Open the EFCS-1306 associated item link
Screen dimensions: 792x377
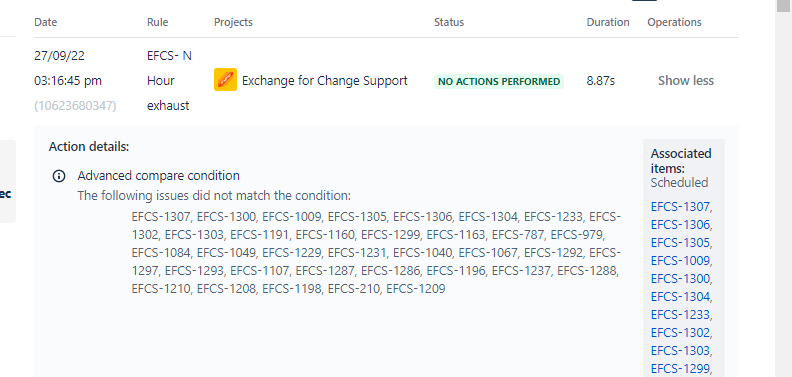pos(681,225)
